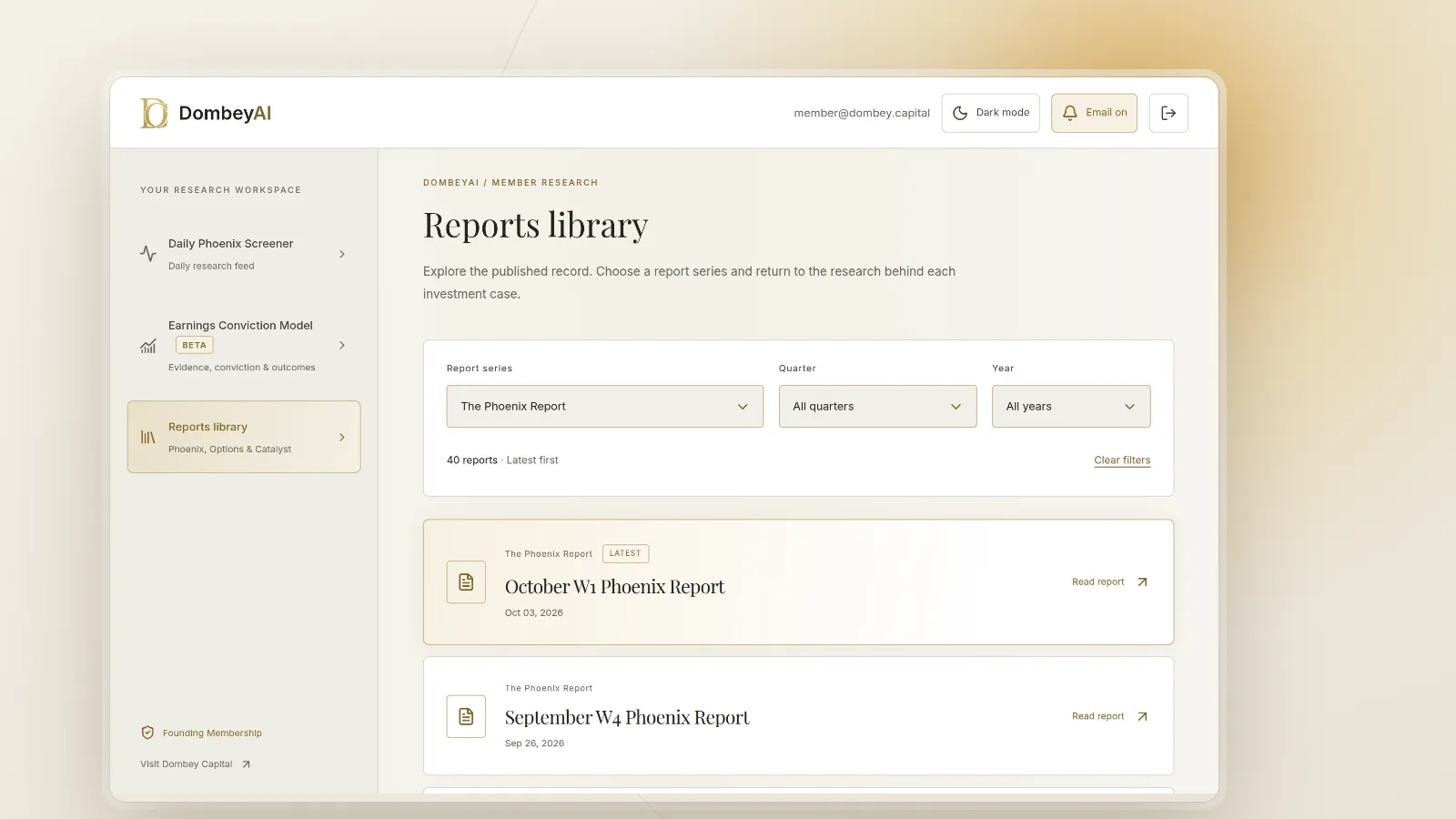Click Read report for September W4
The image size is (1456, 819).
click(1110, 716)
